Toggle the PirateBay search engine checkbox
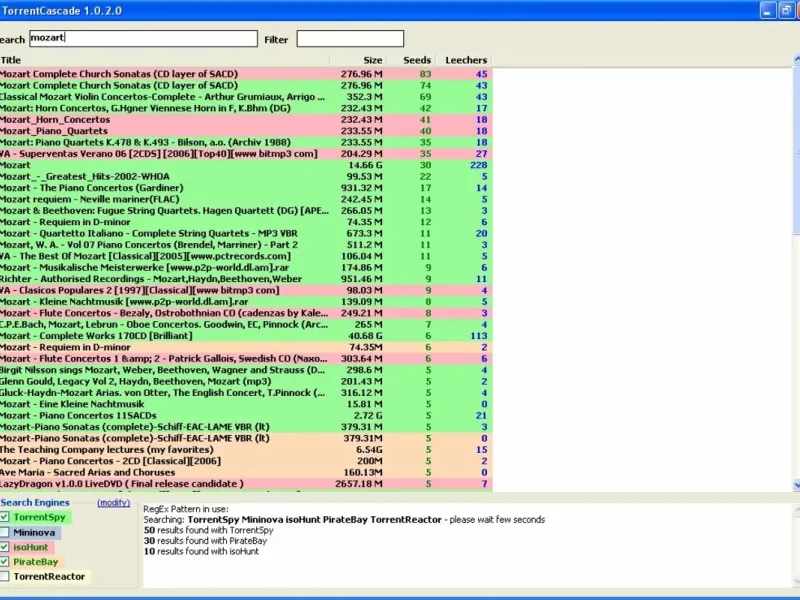Screen dimensions: 800x600 pyautogui.click(x=5, y=562)
